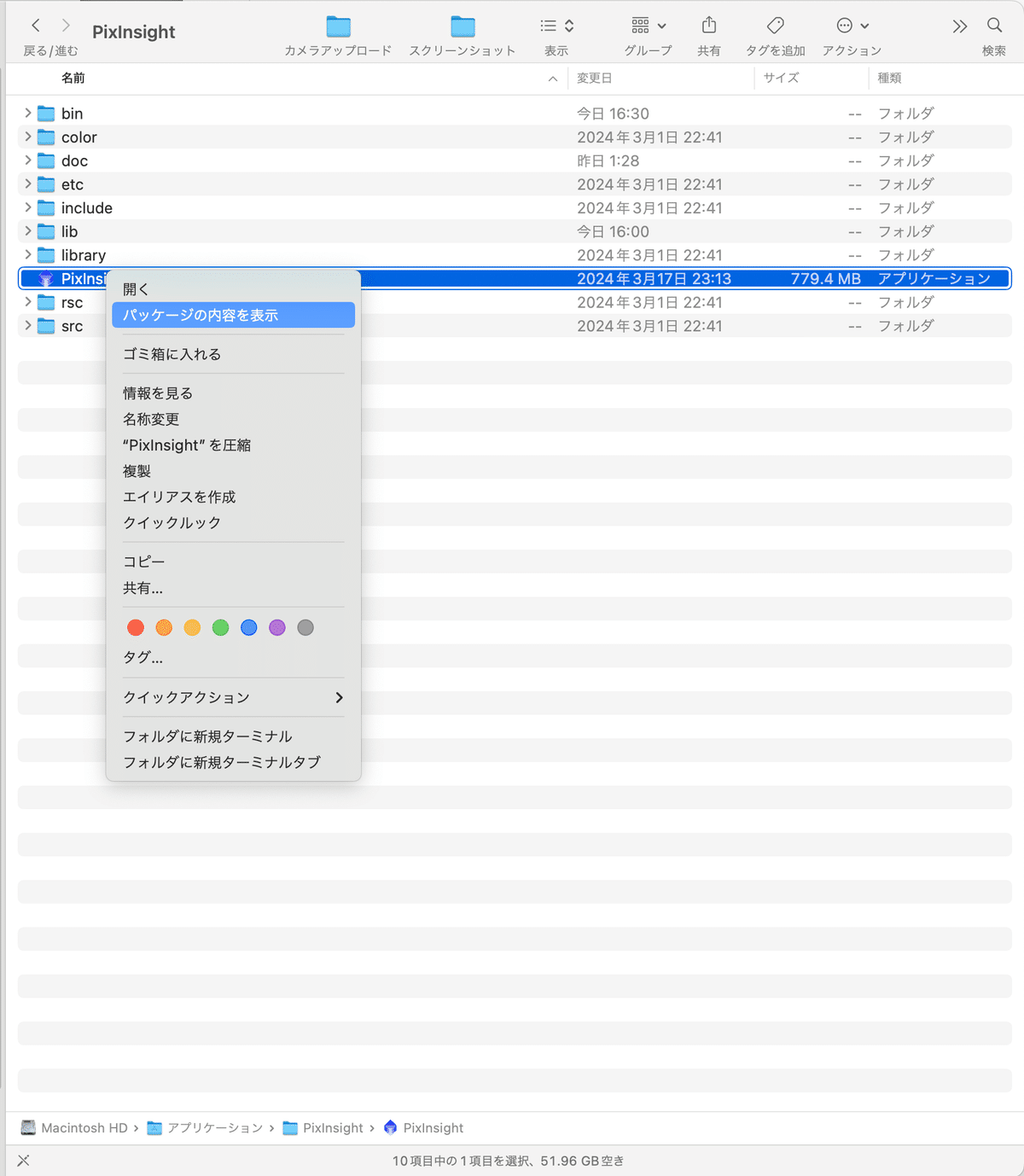Select the bin folder icon
This screenshot has height=1176, width=1024.
pos(46,114)
